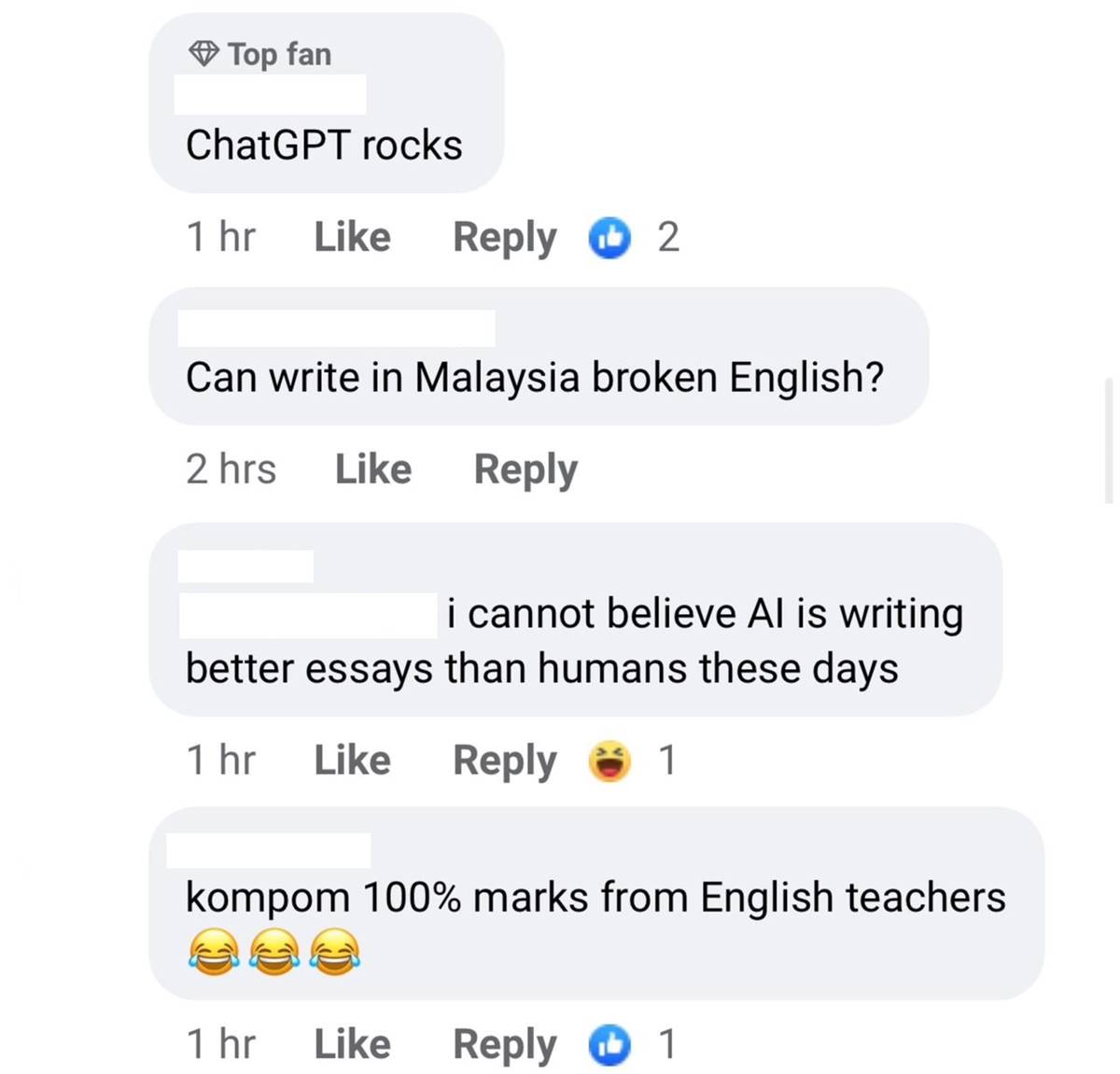Like the kompom 100% marks comment
This screenshot has width=1120, height=1074.
coord(352,1043)
